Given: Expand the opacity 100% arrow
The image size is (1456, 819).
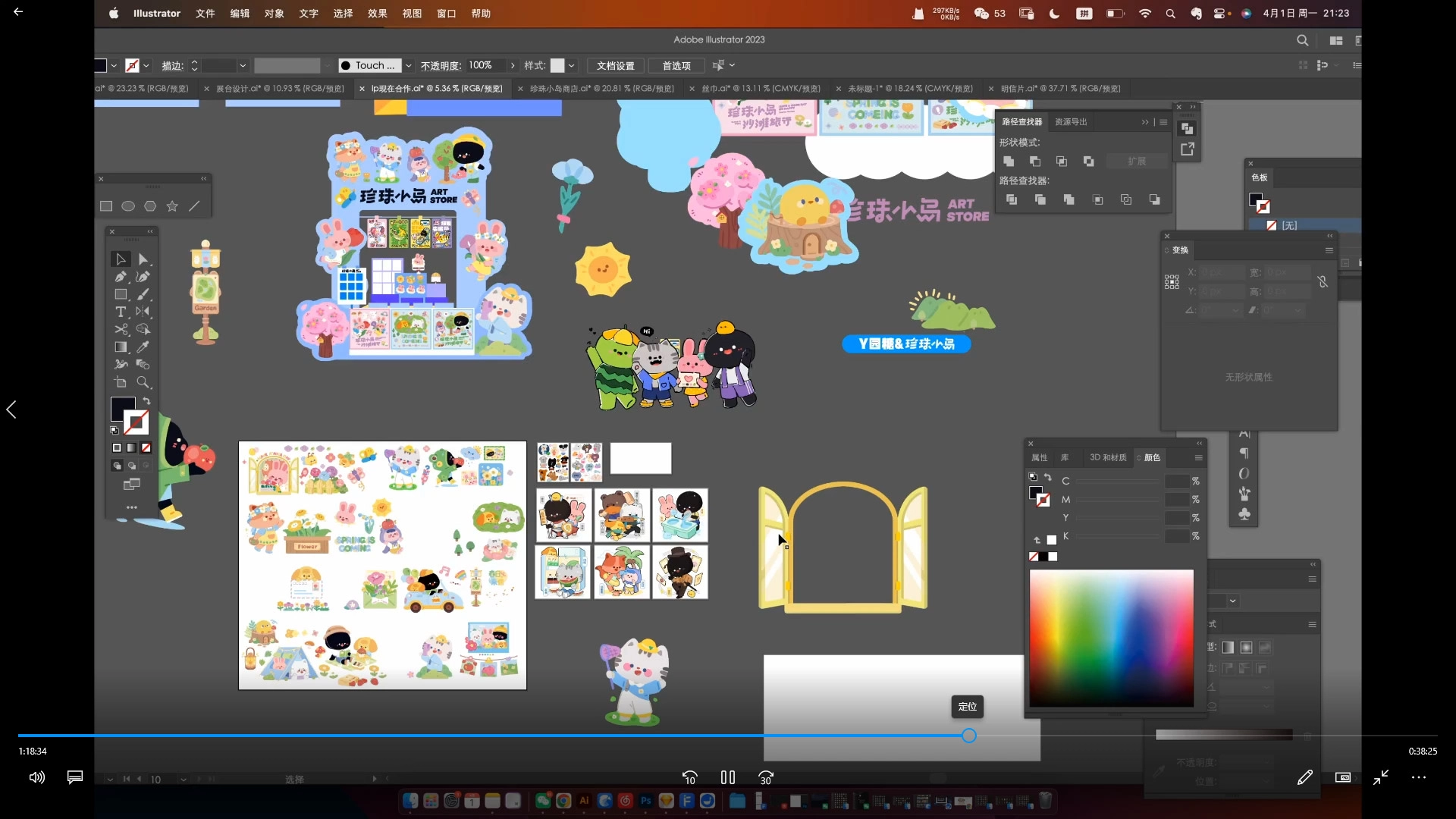Looking at the screenshot, I should [513, 65].
